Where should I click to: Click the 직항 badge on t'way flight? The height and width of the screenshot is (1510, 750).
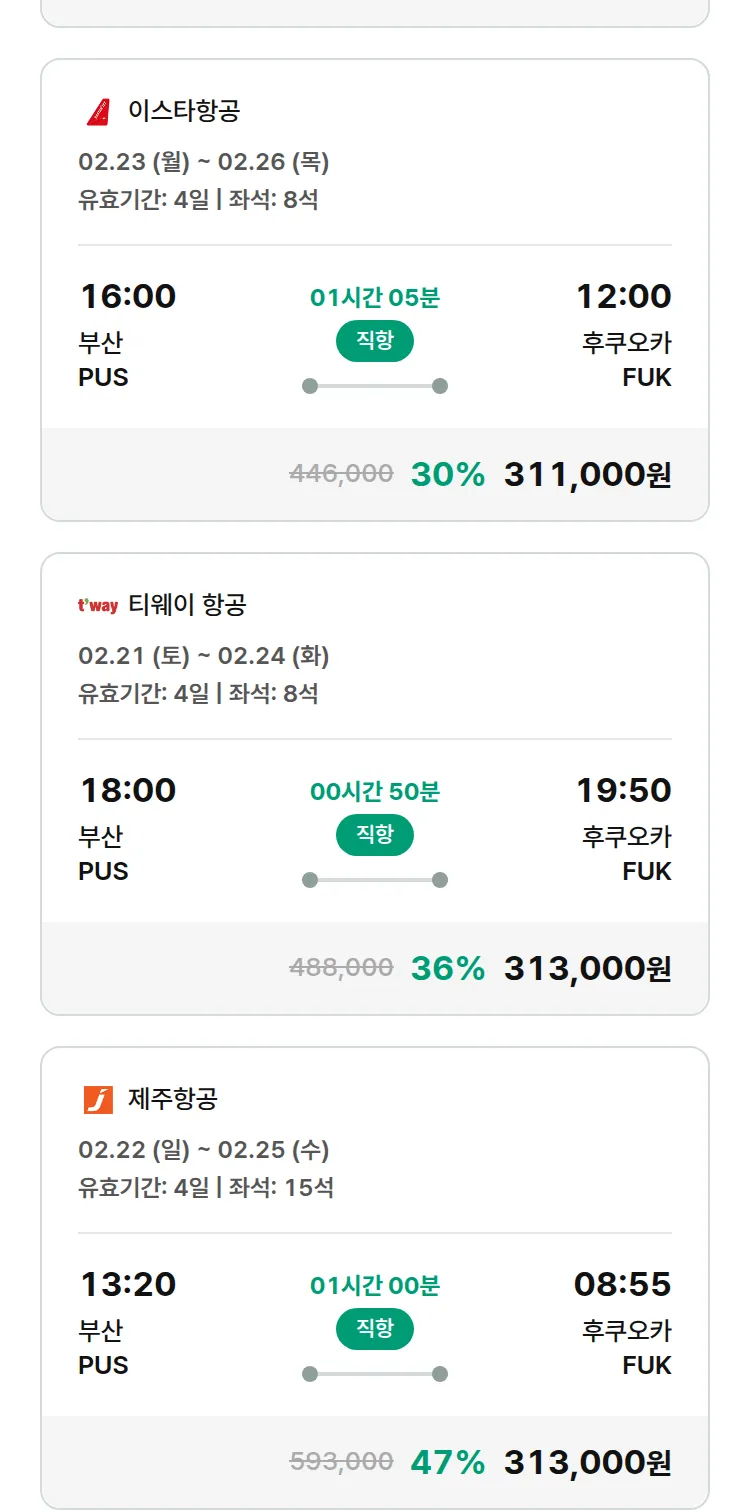tap(375, 835)
